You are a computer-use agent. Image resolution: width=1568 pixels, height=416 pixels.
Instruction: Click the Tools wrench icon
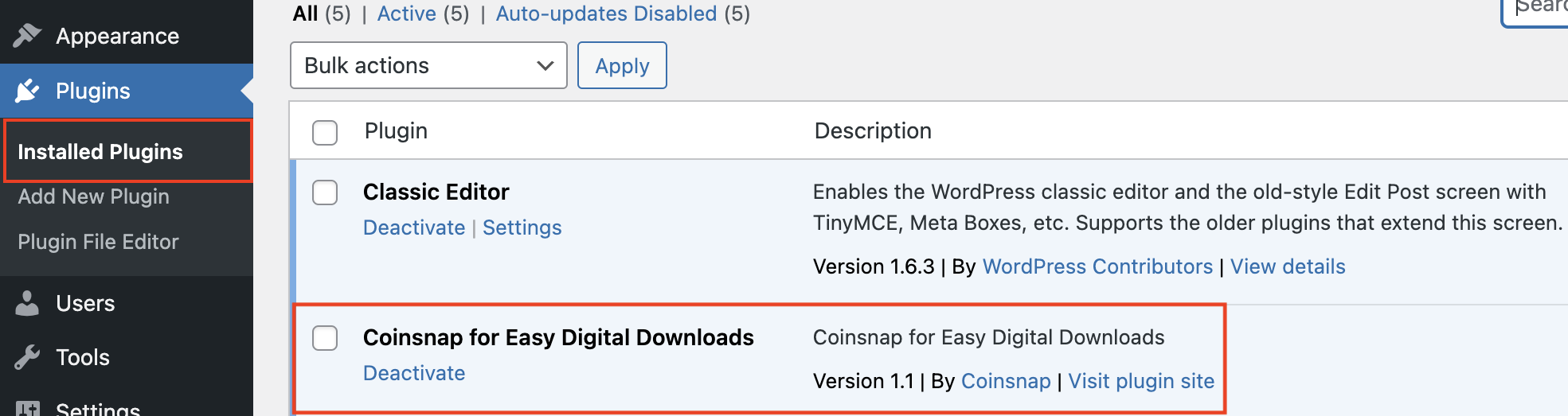pyautogui.click(x=27, y=357)
